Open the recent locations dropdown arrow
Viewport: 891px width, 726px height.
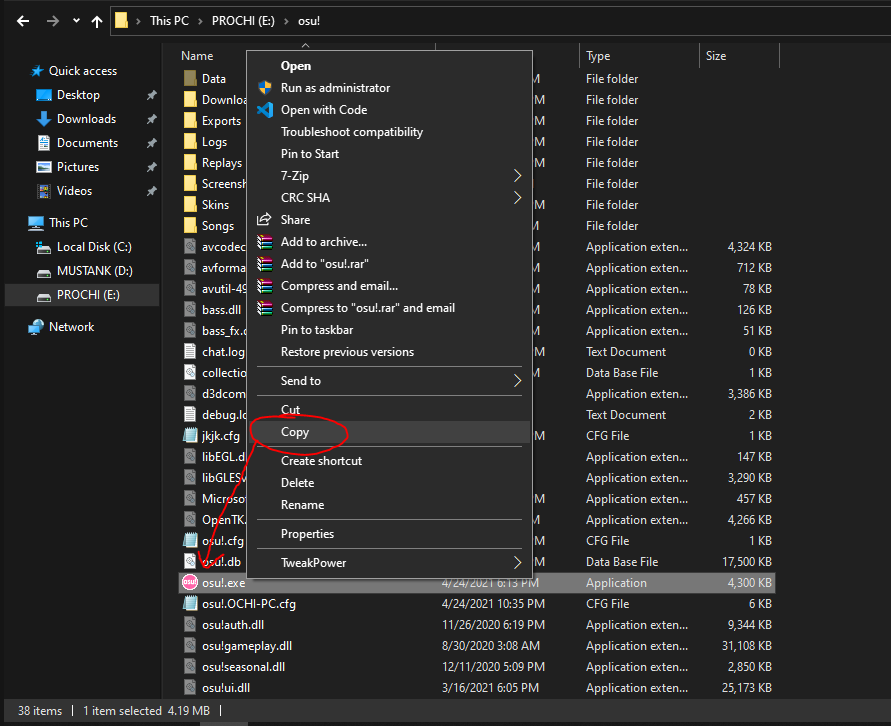coord(76,21)
